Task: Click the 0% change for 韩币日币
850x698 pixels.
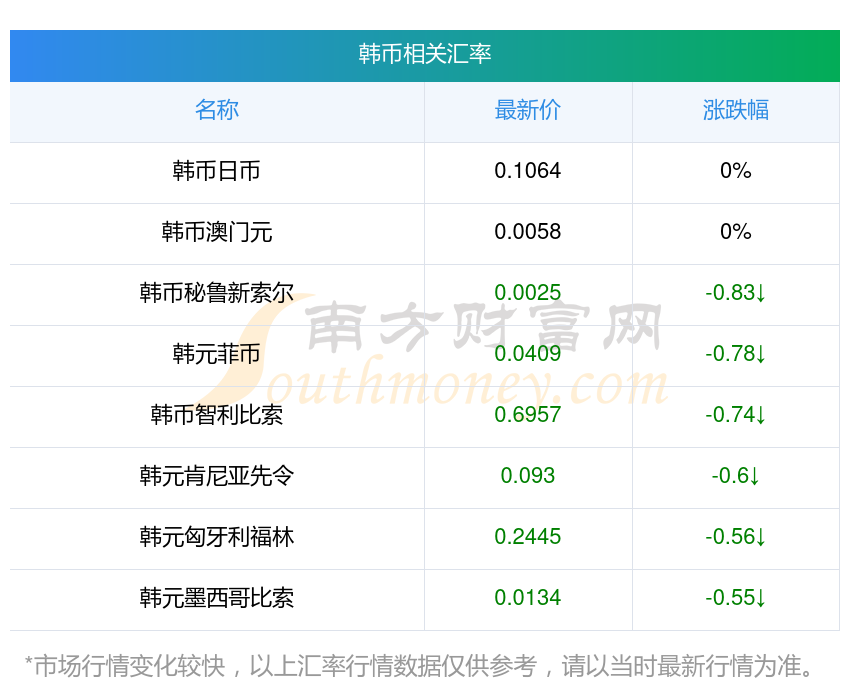Action: click(x=736, y=171)
